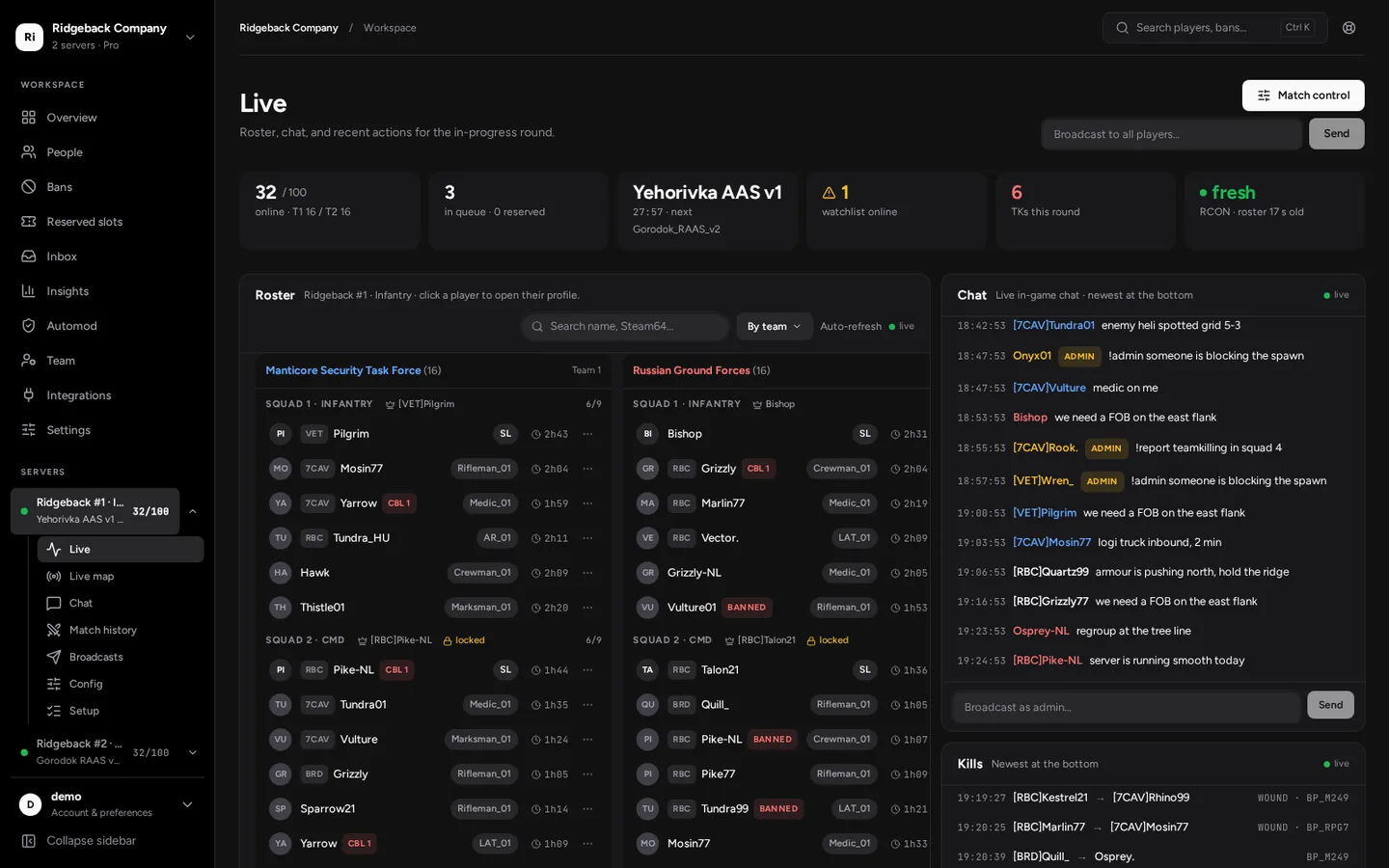Send the broadcast to all players
This screenshot has height=868, width=1389.
(x=1336, y=134)
